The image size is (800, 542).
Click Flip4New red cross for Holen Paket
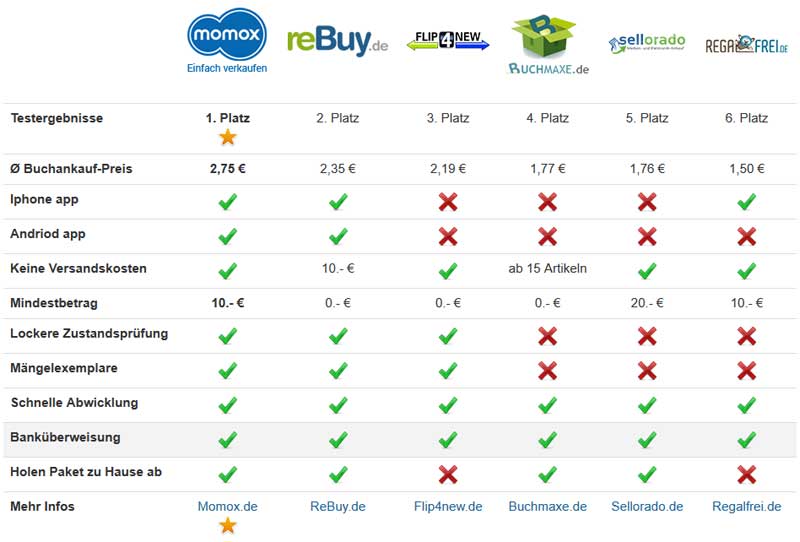[x=448, y=475]
